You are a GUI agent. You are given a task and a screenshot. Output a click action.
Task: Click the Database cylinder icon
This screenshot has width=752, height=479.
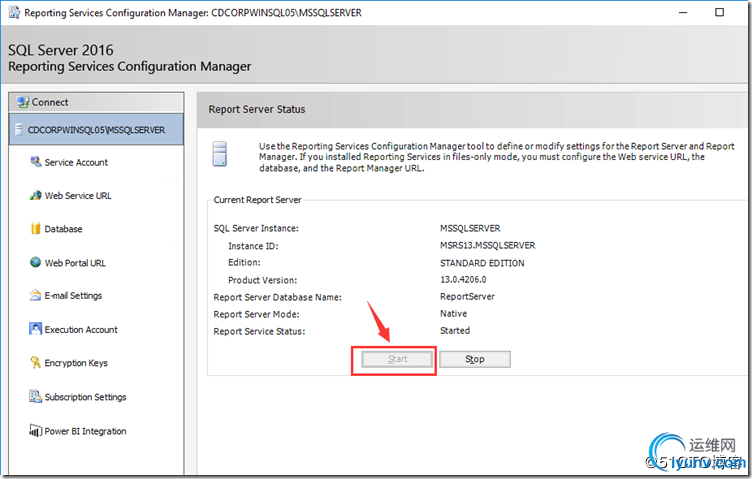(35, 228)
